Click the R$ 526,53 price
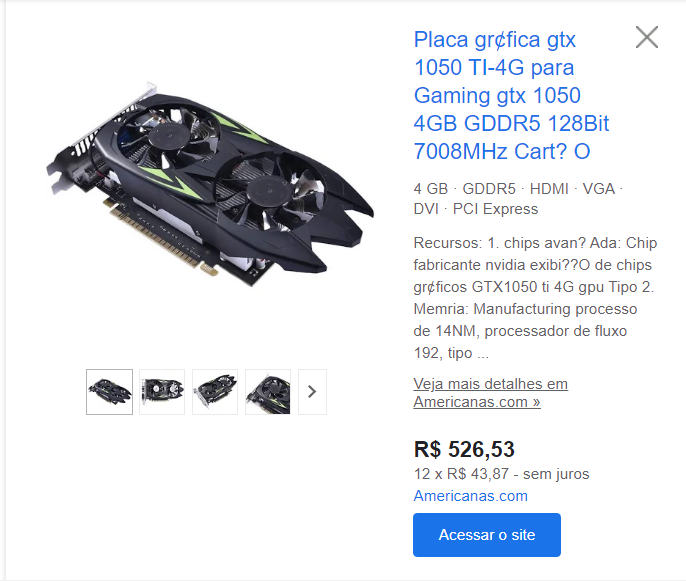This screenshot has width=686, height=581. pos(464,449)
